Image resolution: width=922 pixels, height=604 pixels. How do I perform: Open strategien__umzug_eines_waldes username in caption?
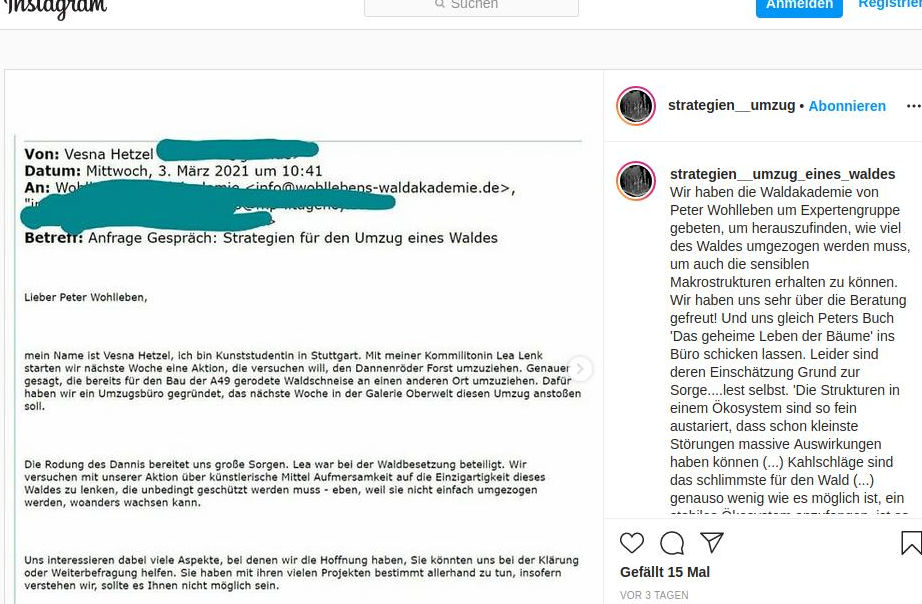782,174
